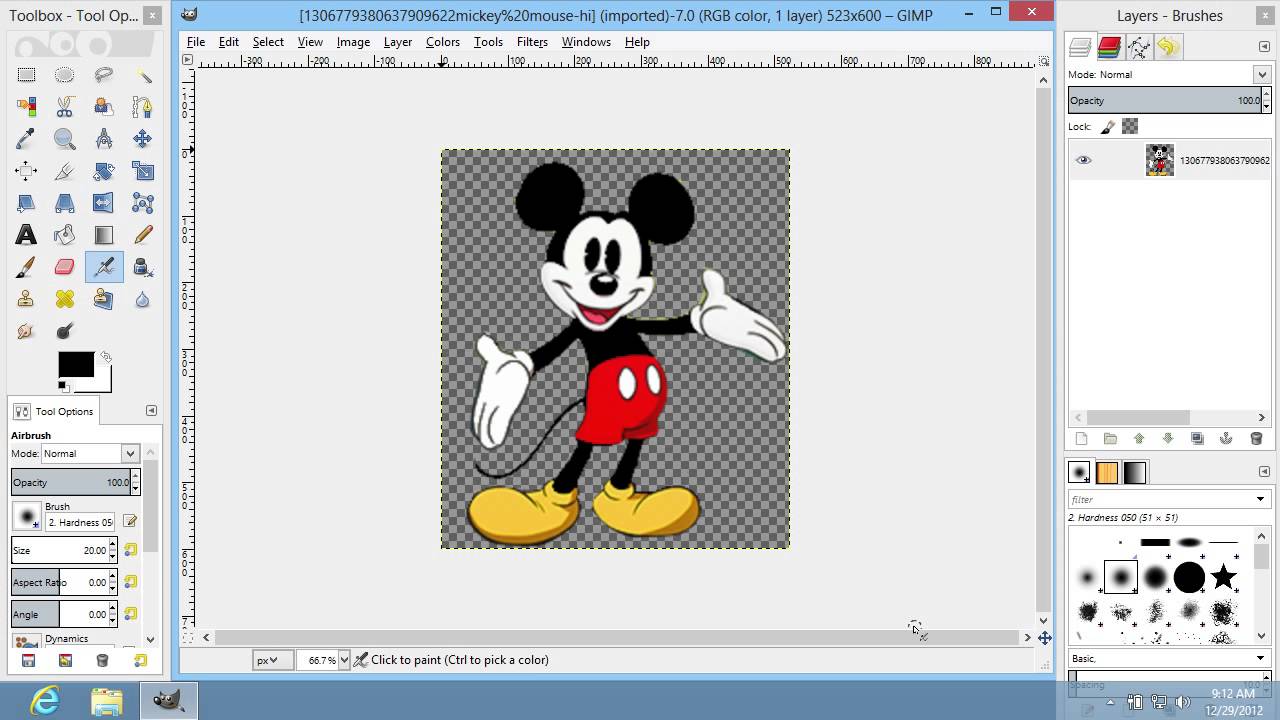Click the black foreground color swatch
The width and height of the screenshot is (1280, 720).
(75, 364)
